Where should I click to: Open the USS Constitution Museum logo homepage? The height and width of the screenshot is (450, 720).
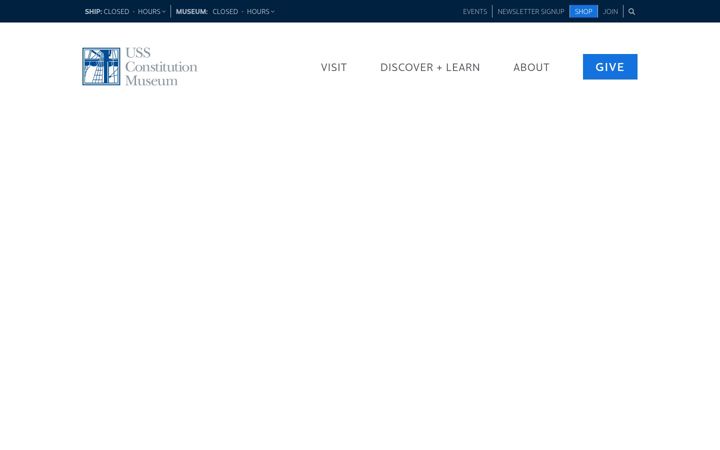pyautogui.click(x=140, y=67)
